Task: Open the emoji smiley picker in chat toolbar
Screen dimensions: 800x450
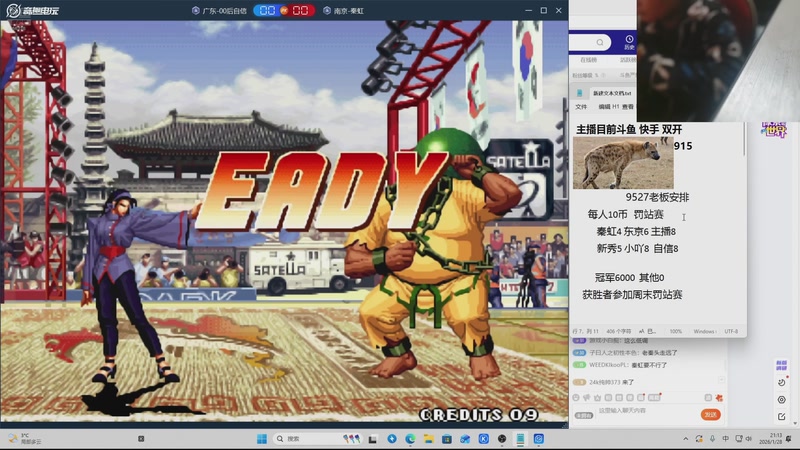Action: point(576,397)
